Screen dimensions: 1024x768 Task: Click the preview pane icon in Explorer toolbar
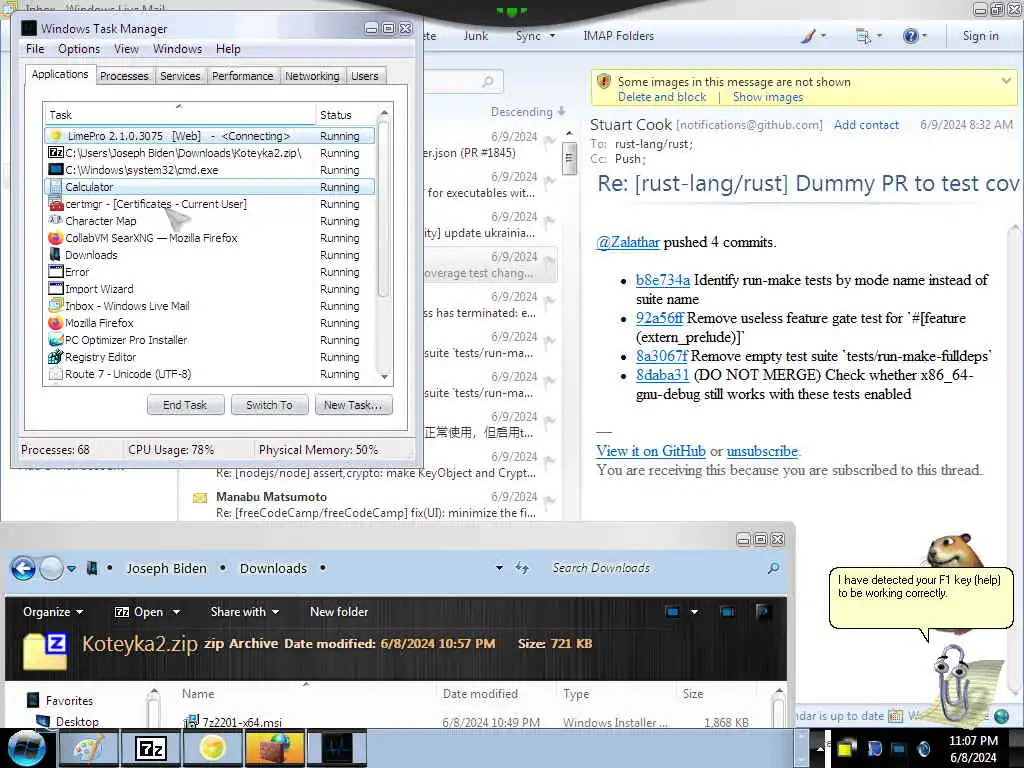727,612
